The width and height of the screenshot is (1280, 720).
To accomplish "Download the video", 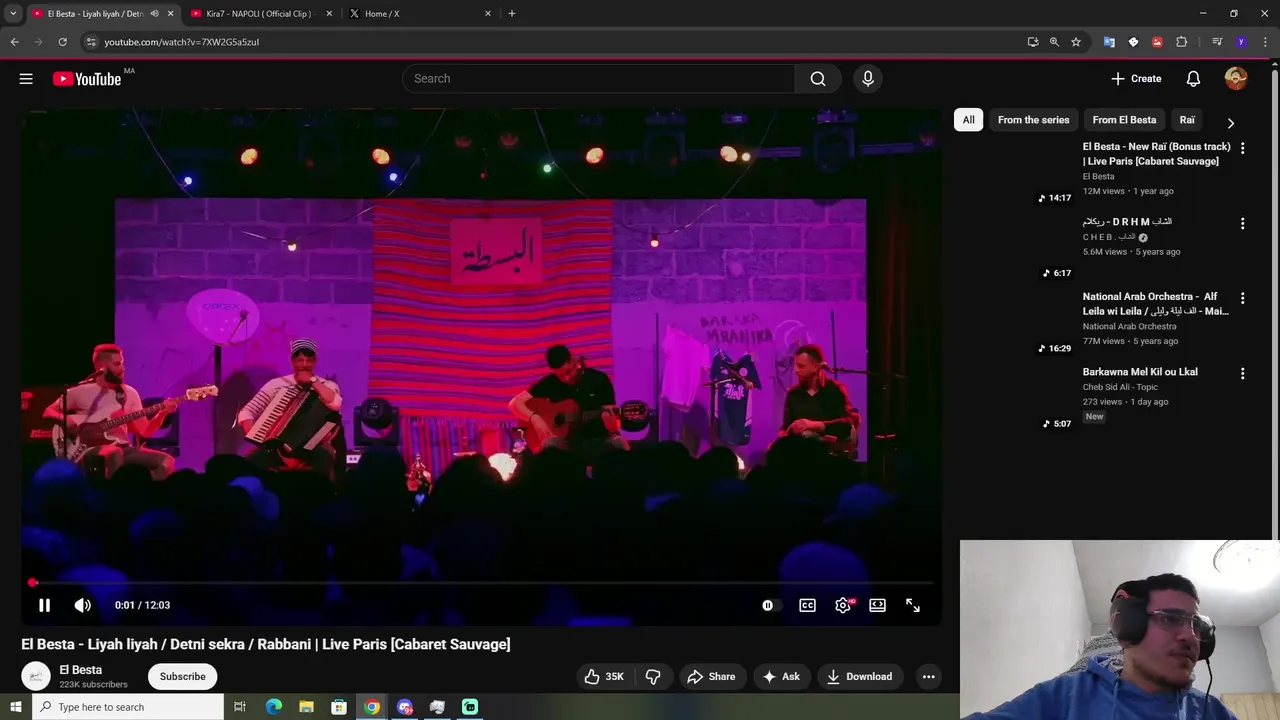I will point(859,677).
